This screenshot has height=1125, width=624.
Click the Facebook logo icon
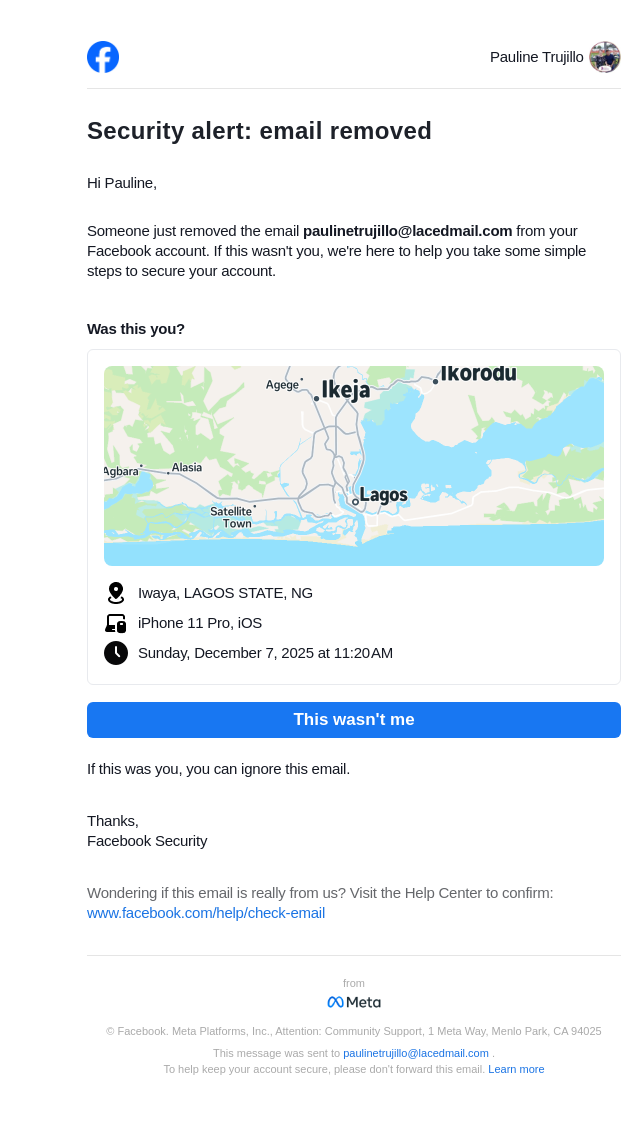(x=103, y=57)
